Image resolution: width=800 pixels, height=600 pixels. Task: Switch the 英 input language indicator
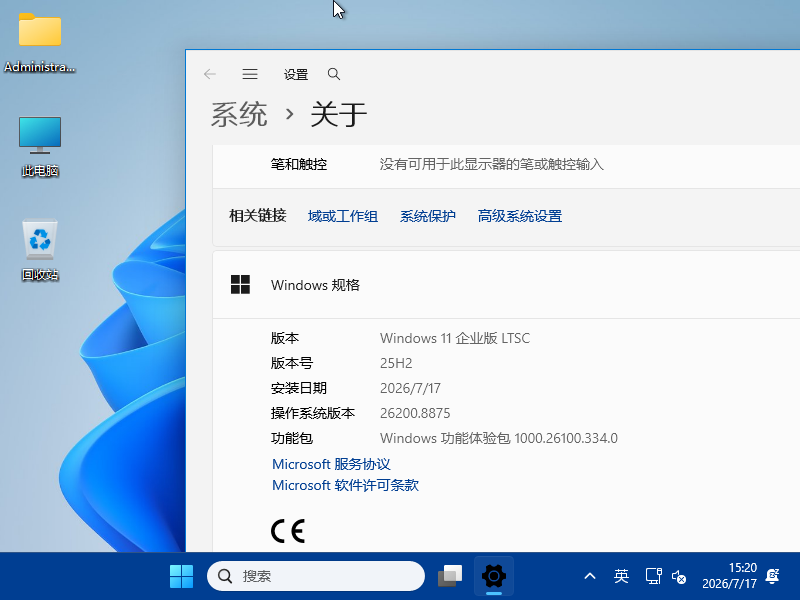(x=621, y=576)
